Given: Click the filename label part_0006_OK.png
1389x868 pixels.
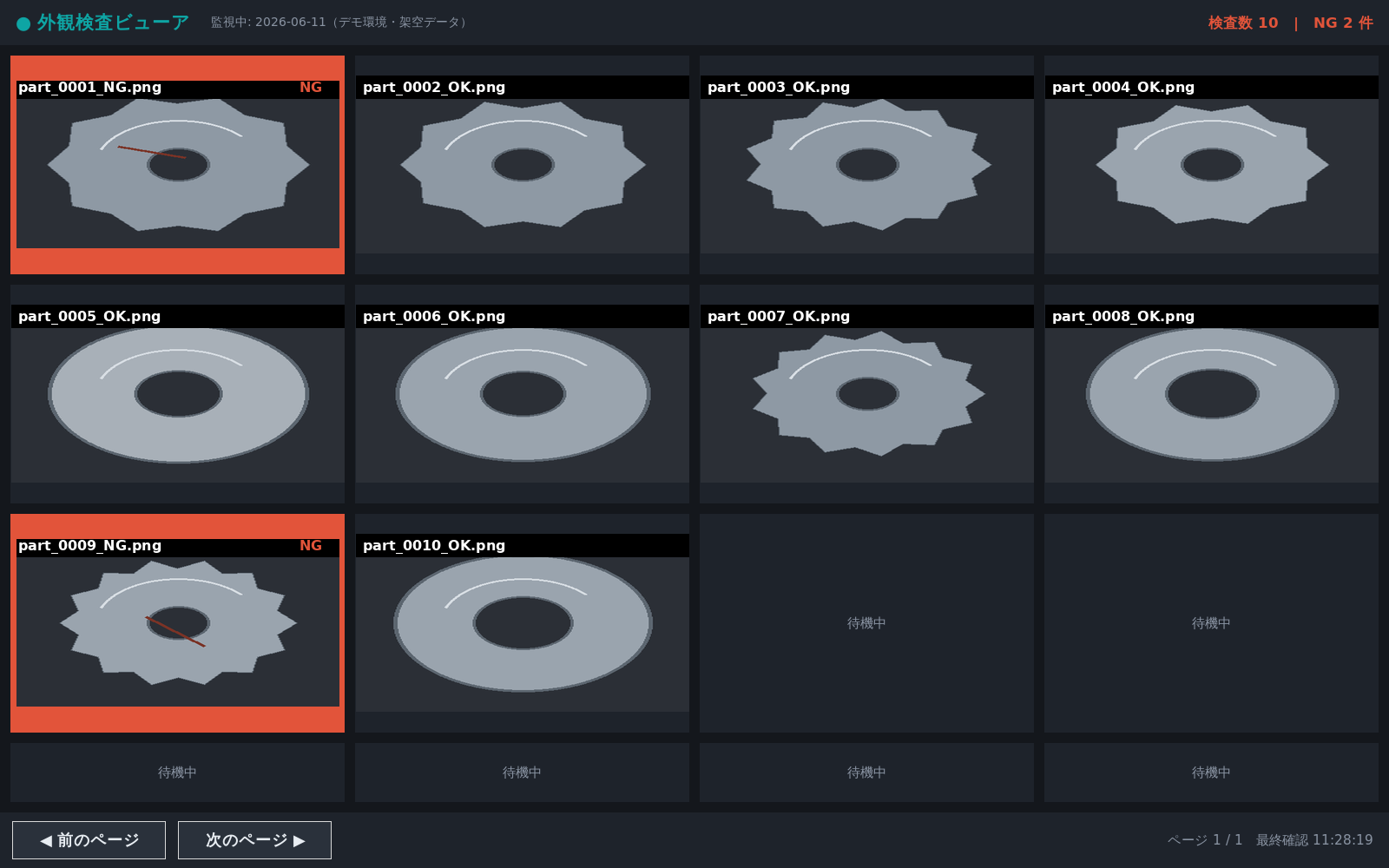Looking at the screenshot, I should 434,317.
